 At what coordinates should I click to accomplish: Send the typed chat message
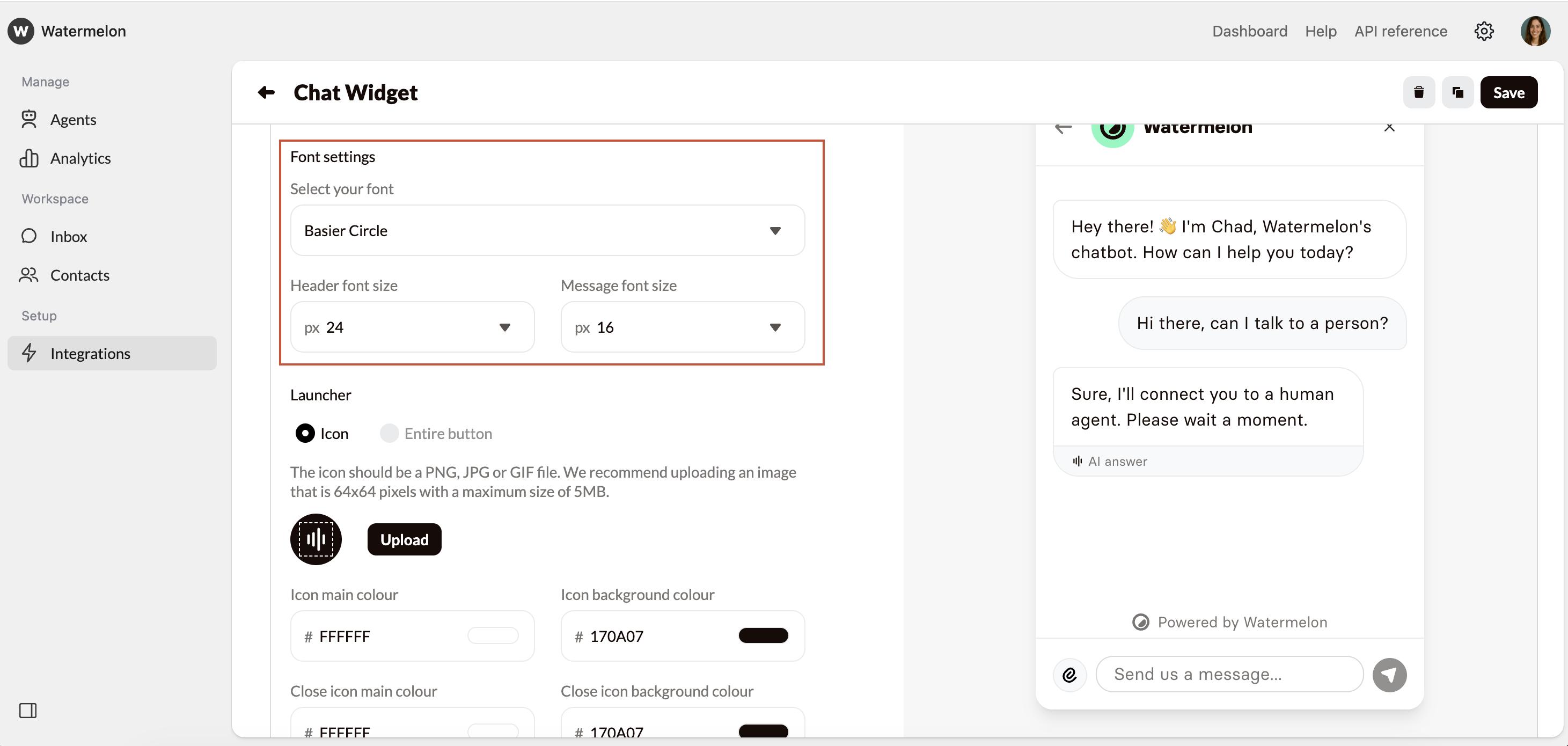pyautogui.click(x=1390, y=674)
